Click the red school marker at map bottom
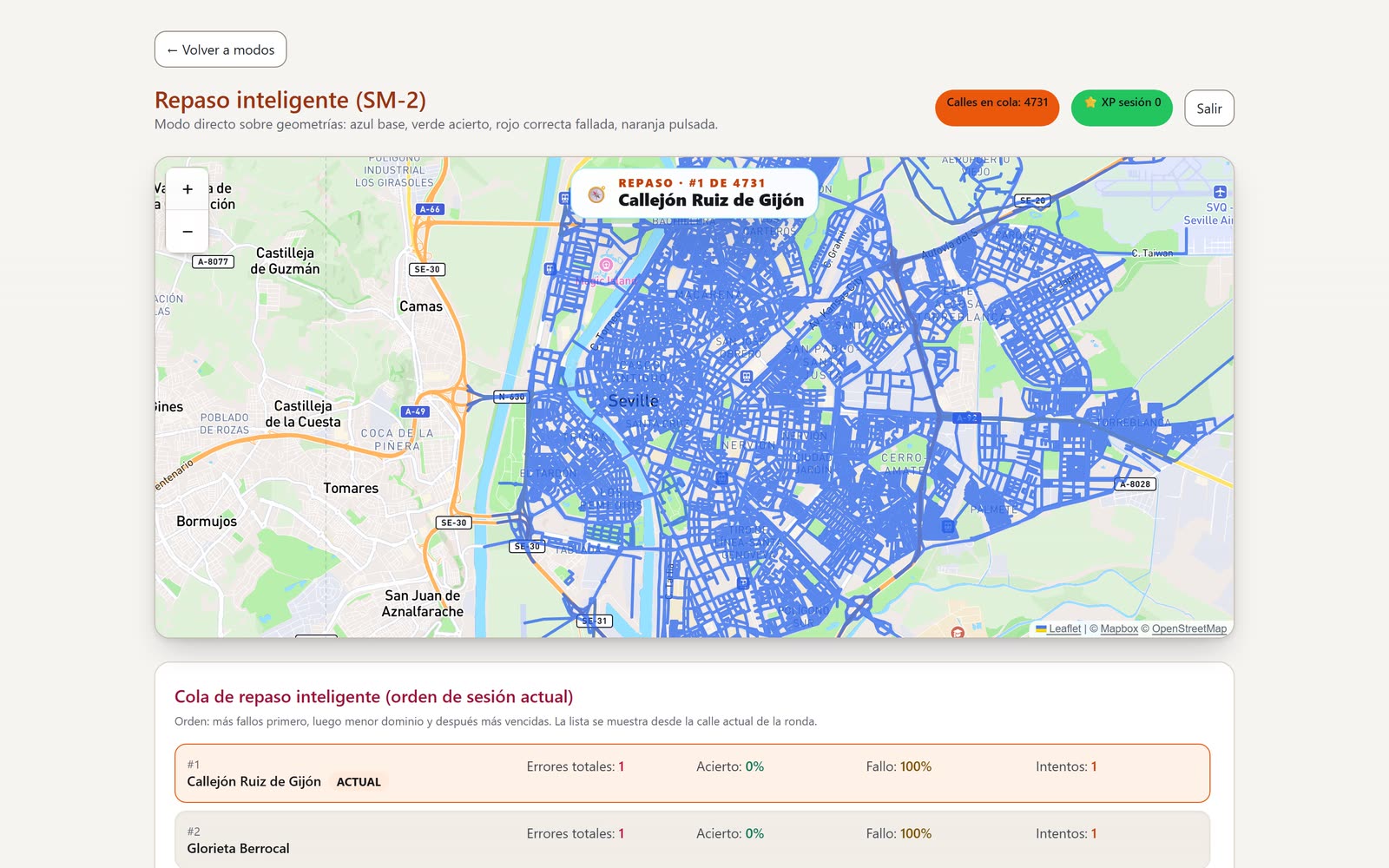The image size is (1389, 868). tap(958, 632)
